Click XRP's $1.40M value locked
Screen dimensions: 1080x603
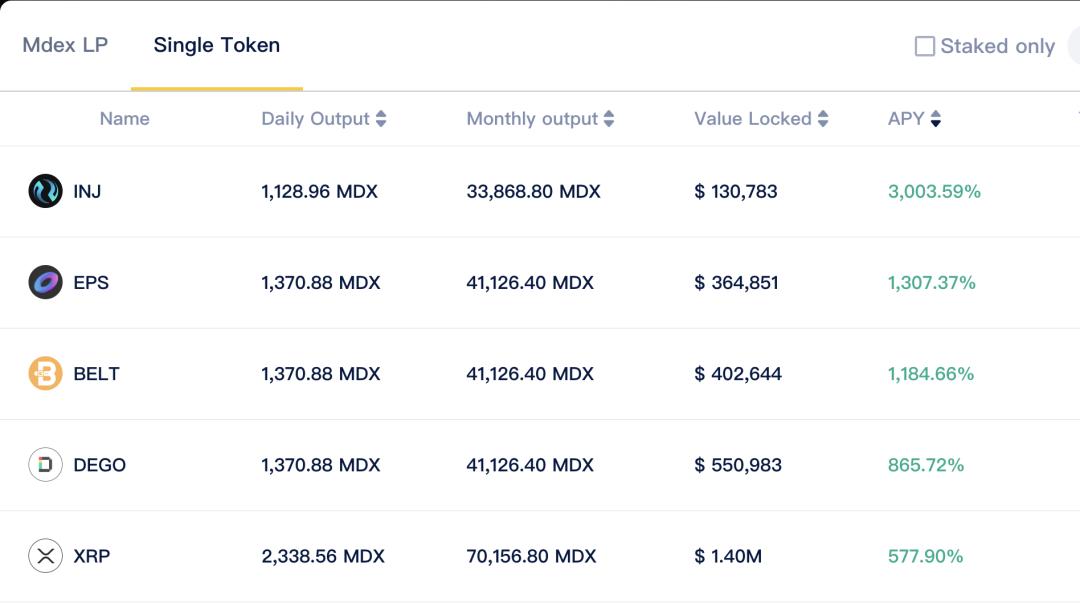tap(728, 556)
